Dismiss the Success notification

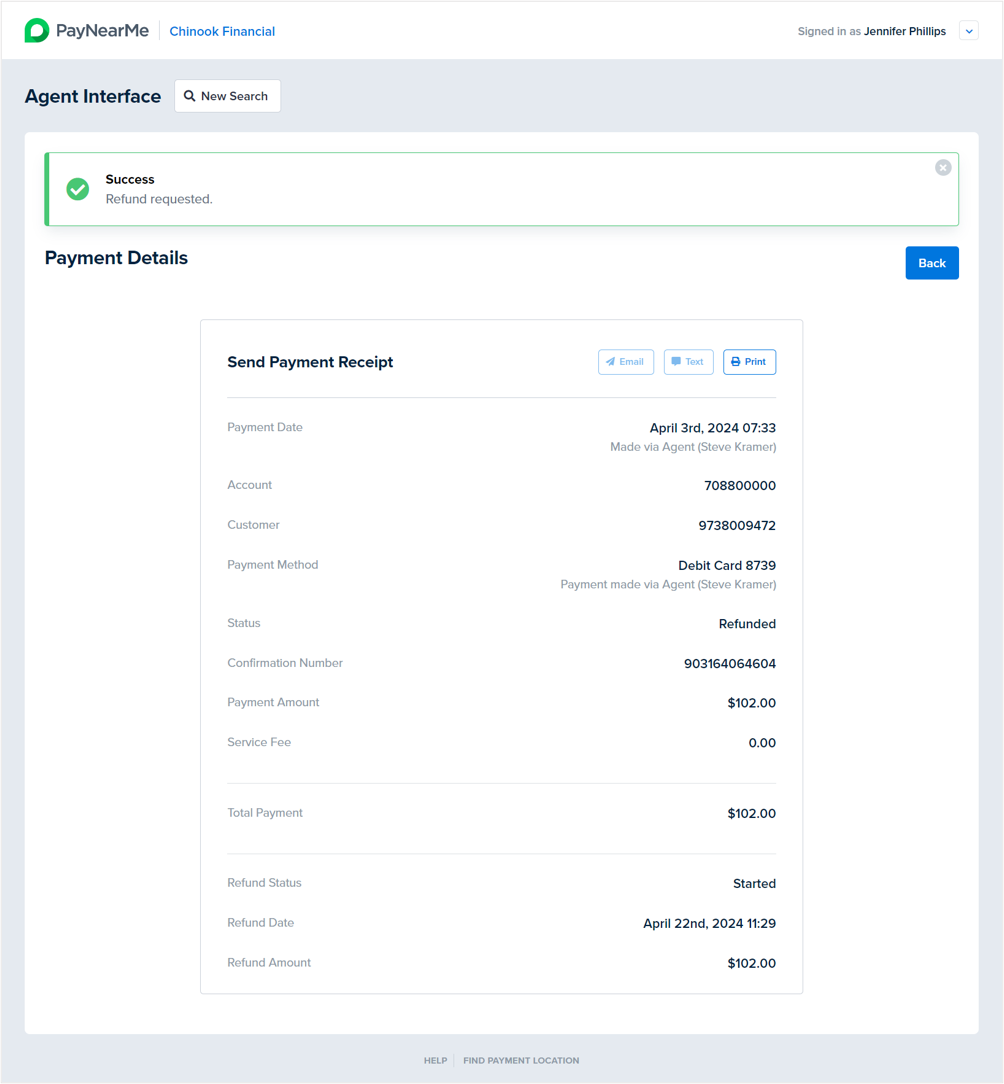click(943, 167)
